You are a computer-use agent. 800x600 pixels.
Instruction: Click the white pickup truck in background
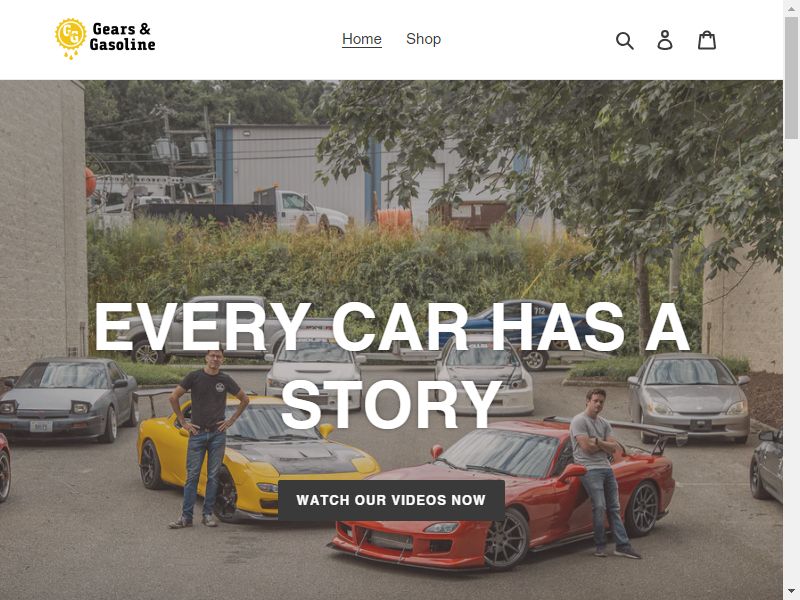(x=301, y=210)
